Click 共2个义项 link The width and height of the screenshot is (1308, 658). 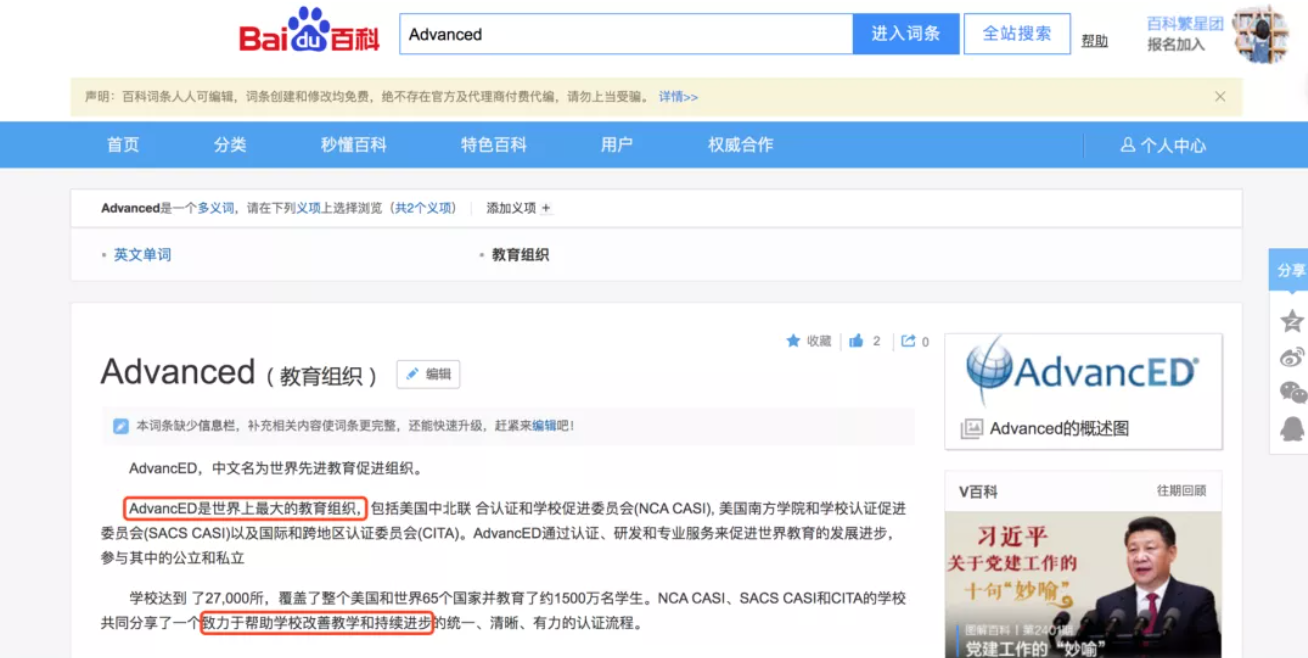(423, 209)
